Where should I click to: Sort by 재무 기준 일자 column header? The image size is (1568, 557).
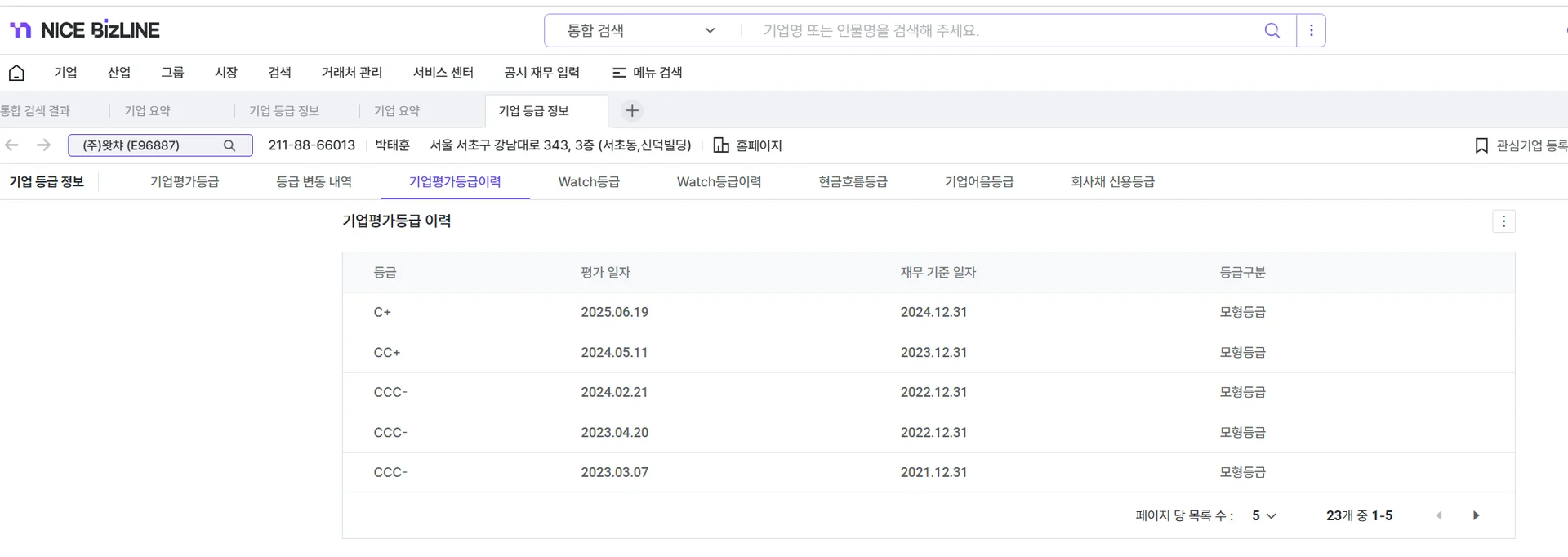938,273
